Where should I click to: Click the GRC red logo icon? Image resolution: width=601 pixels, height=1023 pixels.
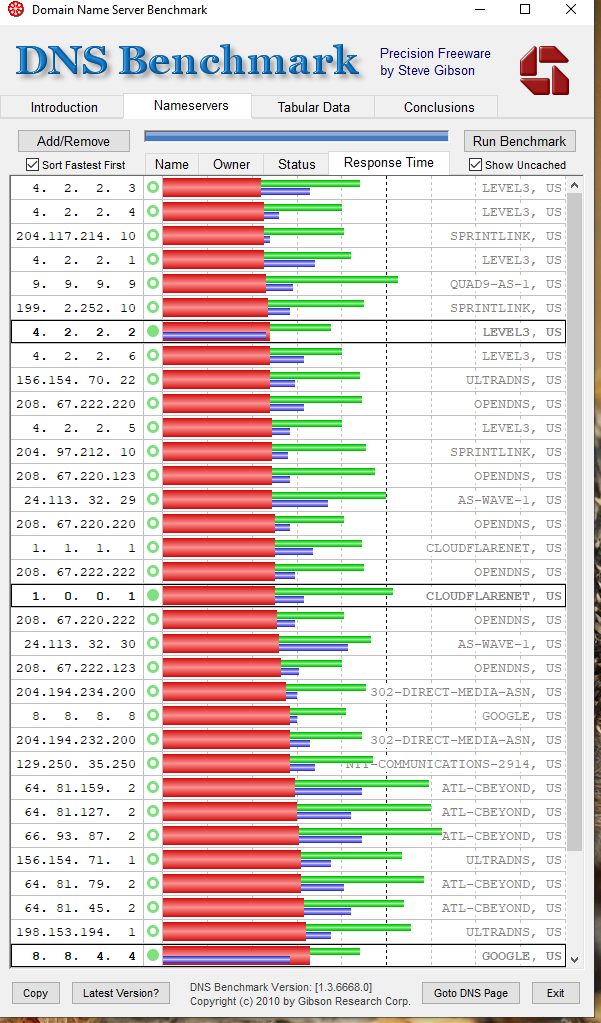[544, 70]
